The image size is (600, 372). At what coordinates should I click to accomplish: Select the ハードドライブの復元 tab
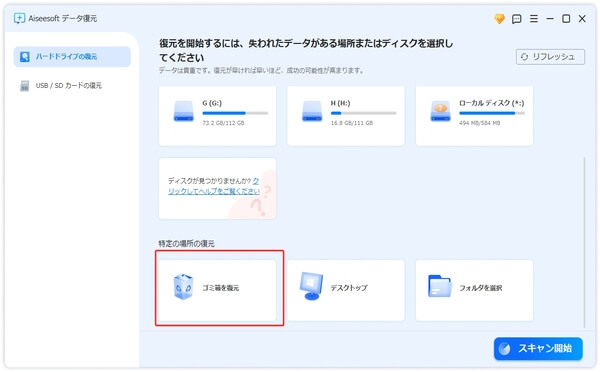click(72, 57)
